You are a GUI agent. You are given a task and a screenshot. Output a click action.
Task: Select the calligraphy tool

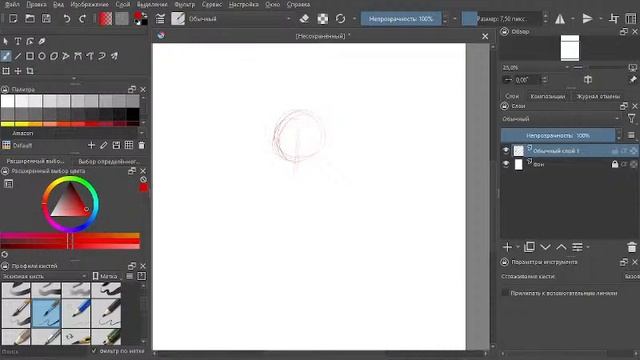pos(42,41)
